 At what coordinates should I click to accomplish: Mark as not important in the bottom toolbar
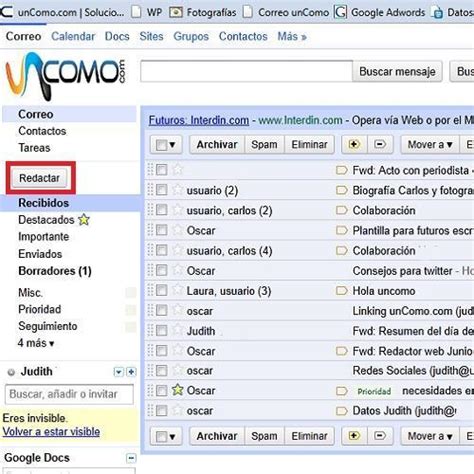point(380,436)
